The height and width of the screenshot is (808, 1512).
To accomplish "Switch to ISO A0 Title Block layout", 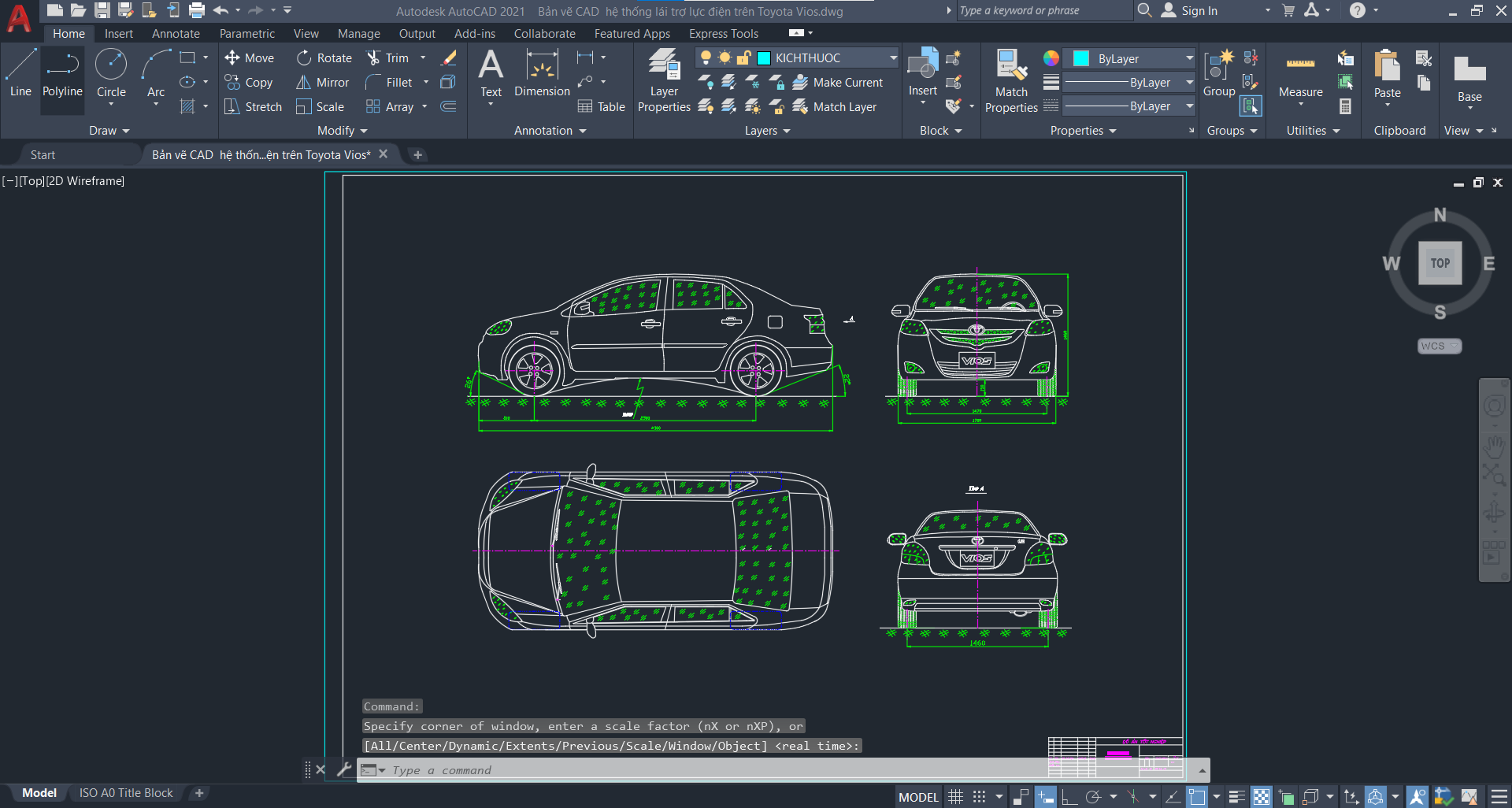I will [126, 793].
